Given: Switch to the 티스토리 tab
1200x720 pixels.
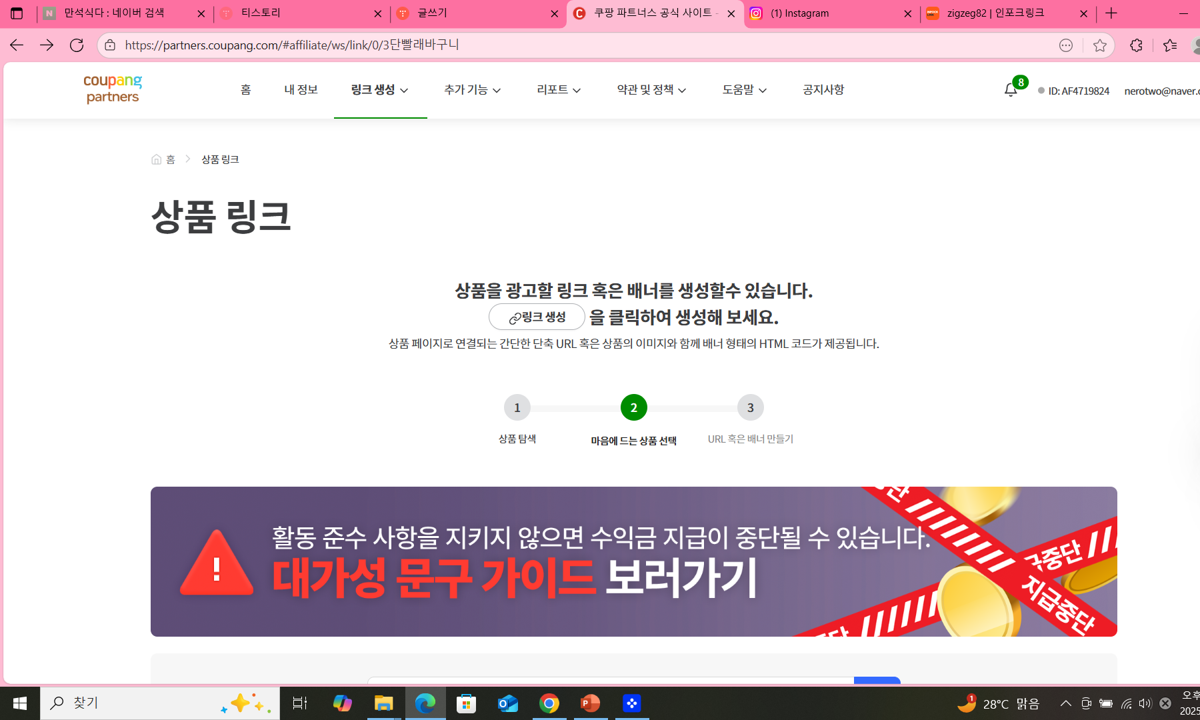Looking at the screenshot, I should tap(300, 14).
